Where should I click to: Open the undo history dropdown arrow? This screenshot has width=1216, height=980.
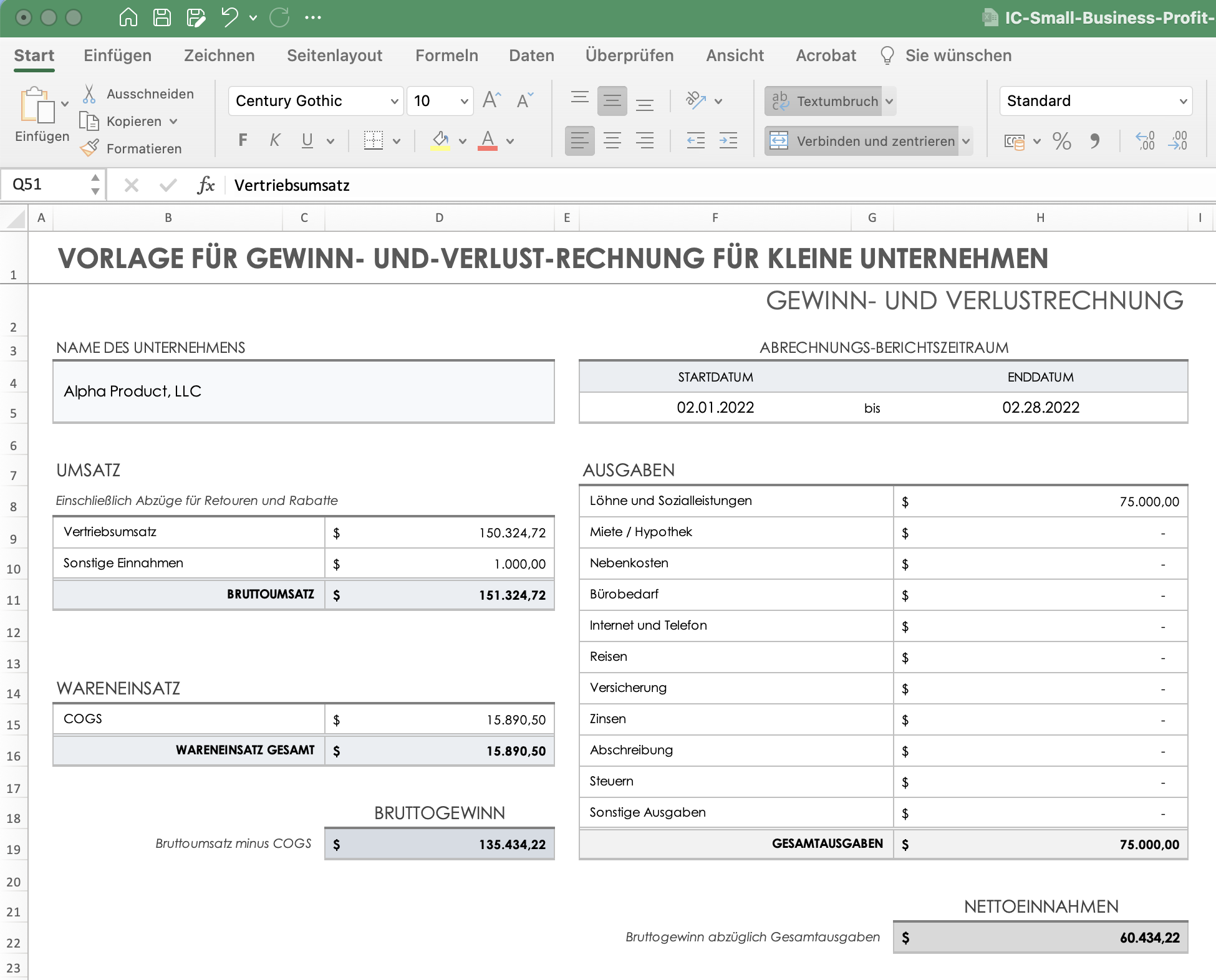click(253, 18)
